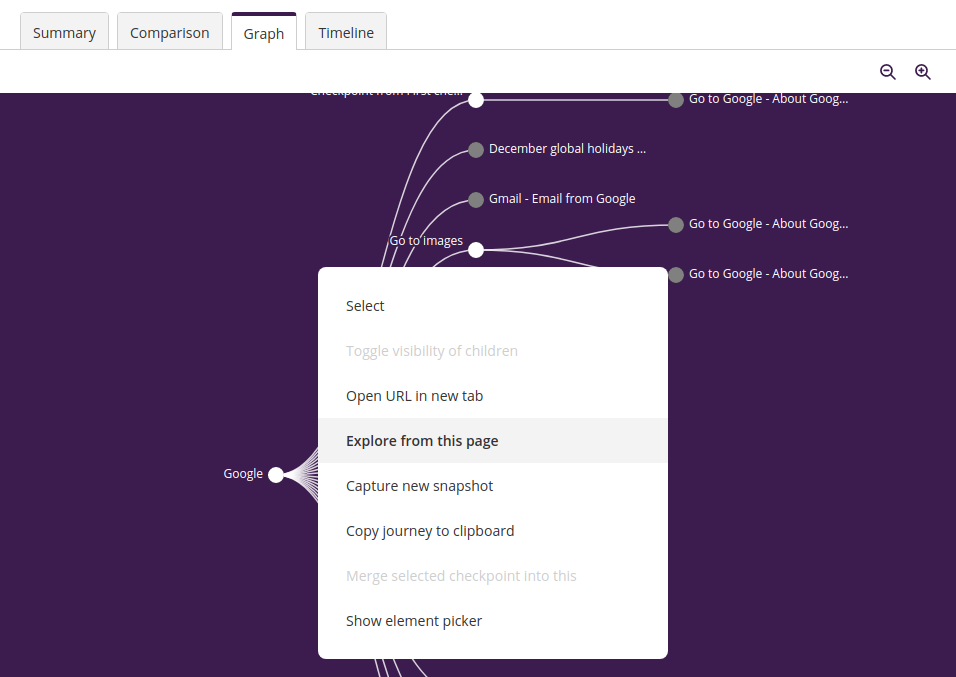Select the Graph tab
956x677 pixels.
pos(264,32)
